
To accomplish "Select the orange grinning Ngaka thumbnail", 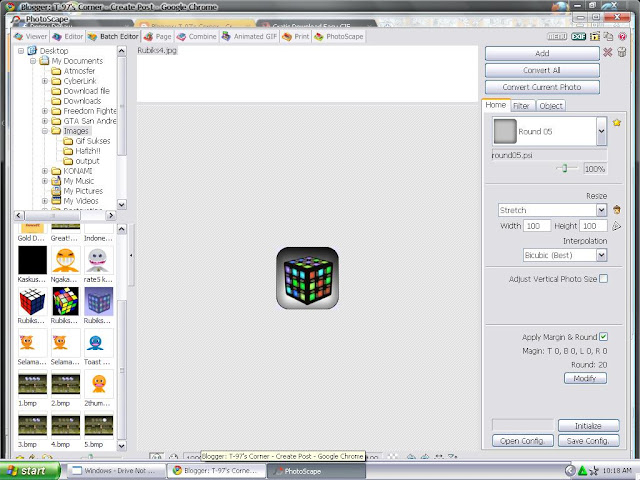I will click(x=65, y=260).
